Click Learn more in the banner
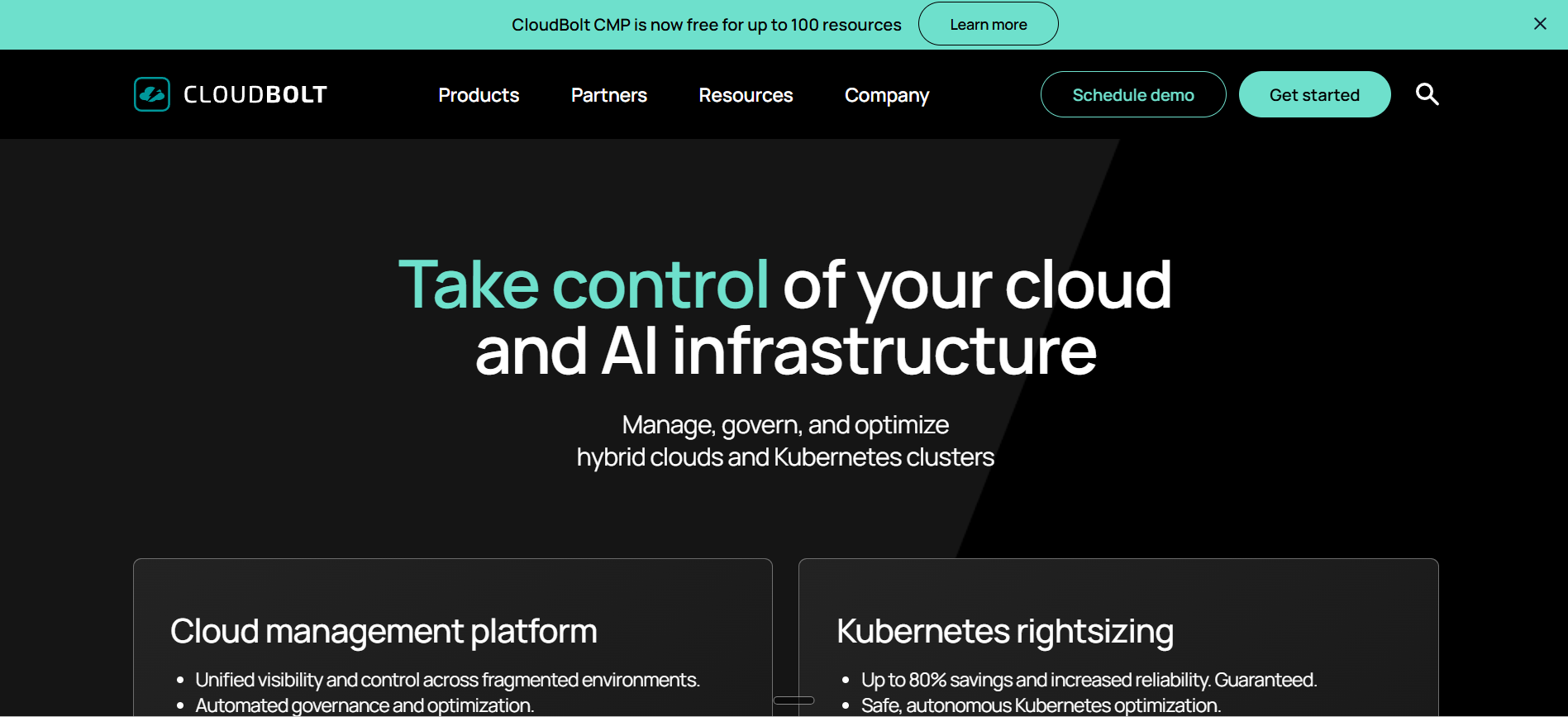 [989, 24]
